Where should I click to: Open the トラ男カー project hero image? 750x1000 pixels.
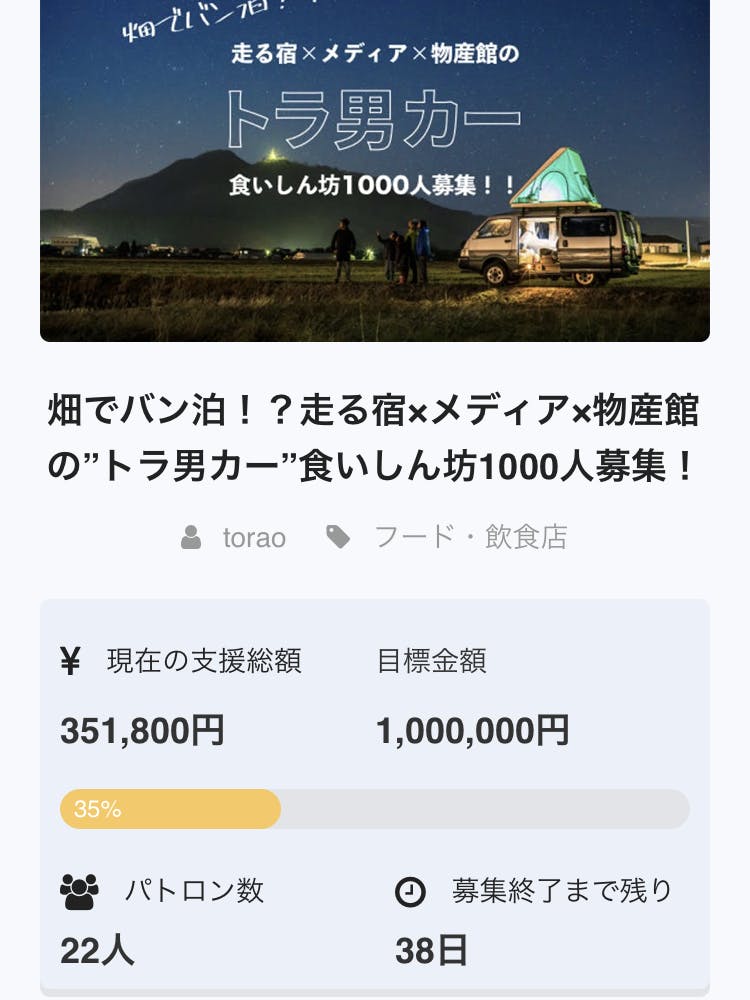pyautogui.click(x=375, y=170)
